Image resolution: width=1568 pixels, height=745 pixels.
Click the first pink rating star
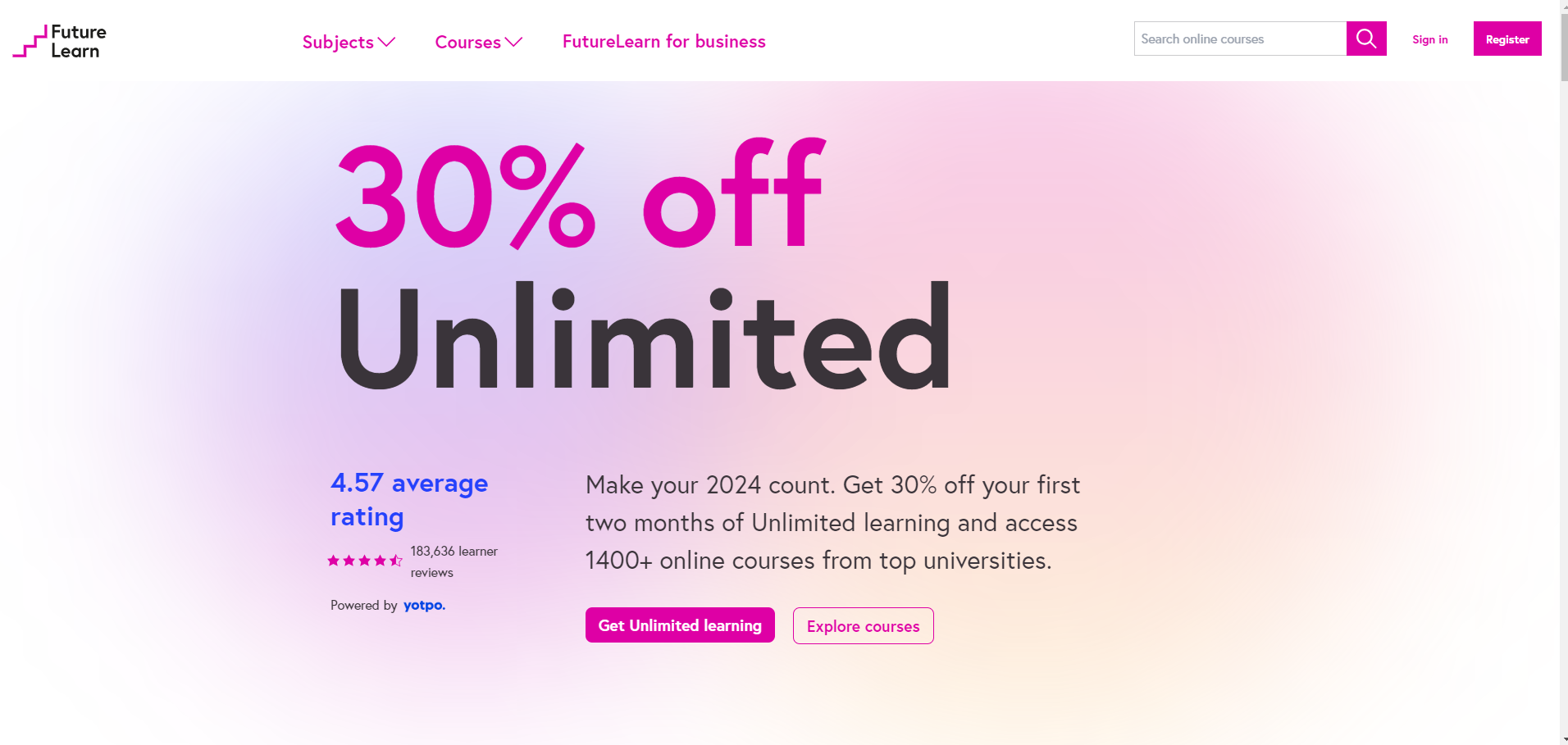point(334,561)
